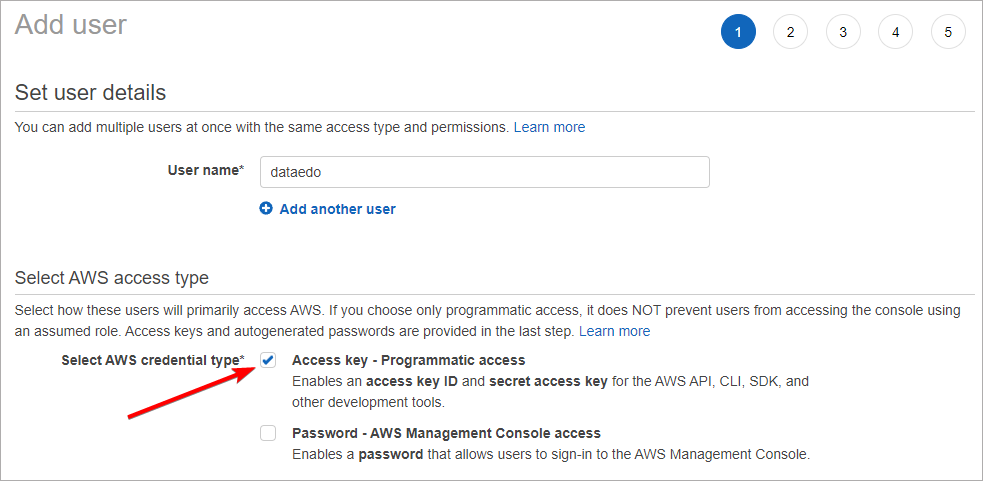
Task: Open Learn more link under AWS access type
Action: [614, 331]
